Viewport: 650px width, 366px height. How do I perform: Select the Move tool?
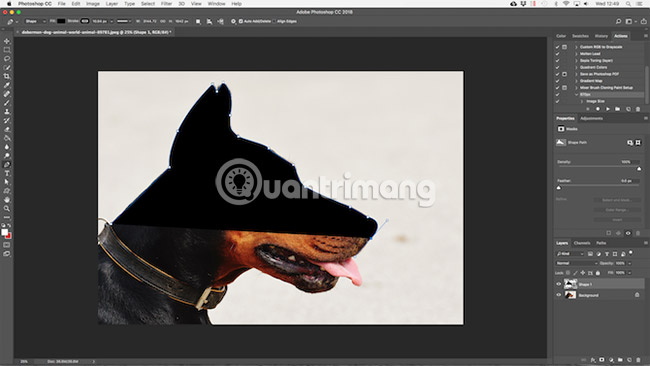pyautogui.click(x=7, y=41)
